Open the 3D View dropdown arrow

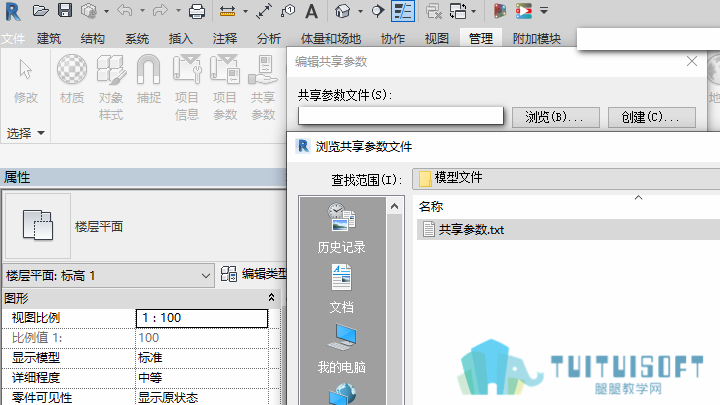(x=360, y=11)
